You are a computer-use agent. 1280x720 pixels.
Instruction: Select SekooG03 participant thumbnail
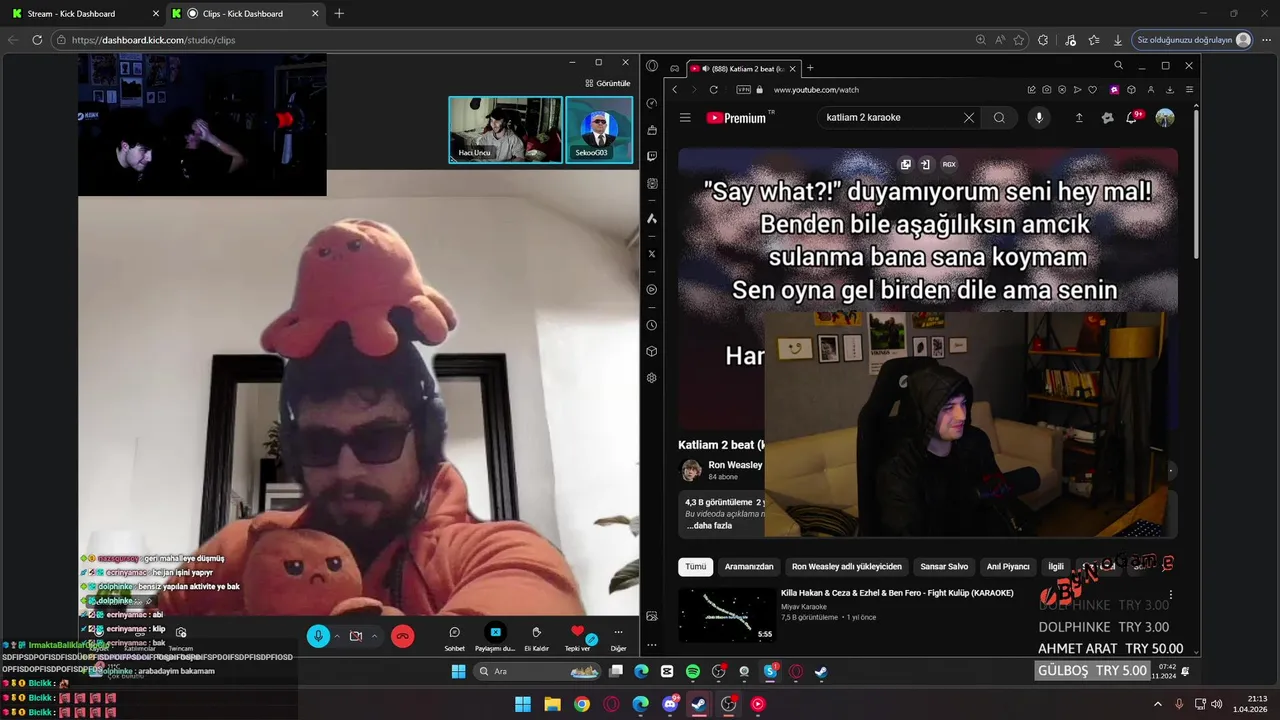click(599, 129)
